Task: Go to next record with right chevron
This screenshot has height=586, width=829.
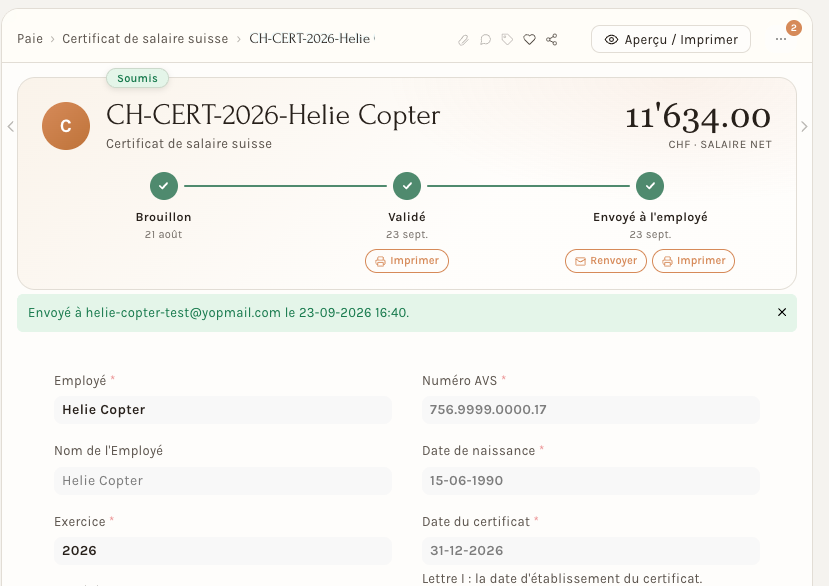Action: [804, 126]
